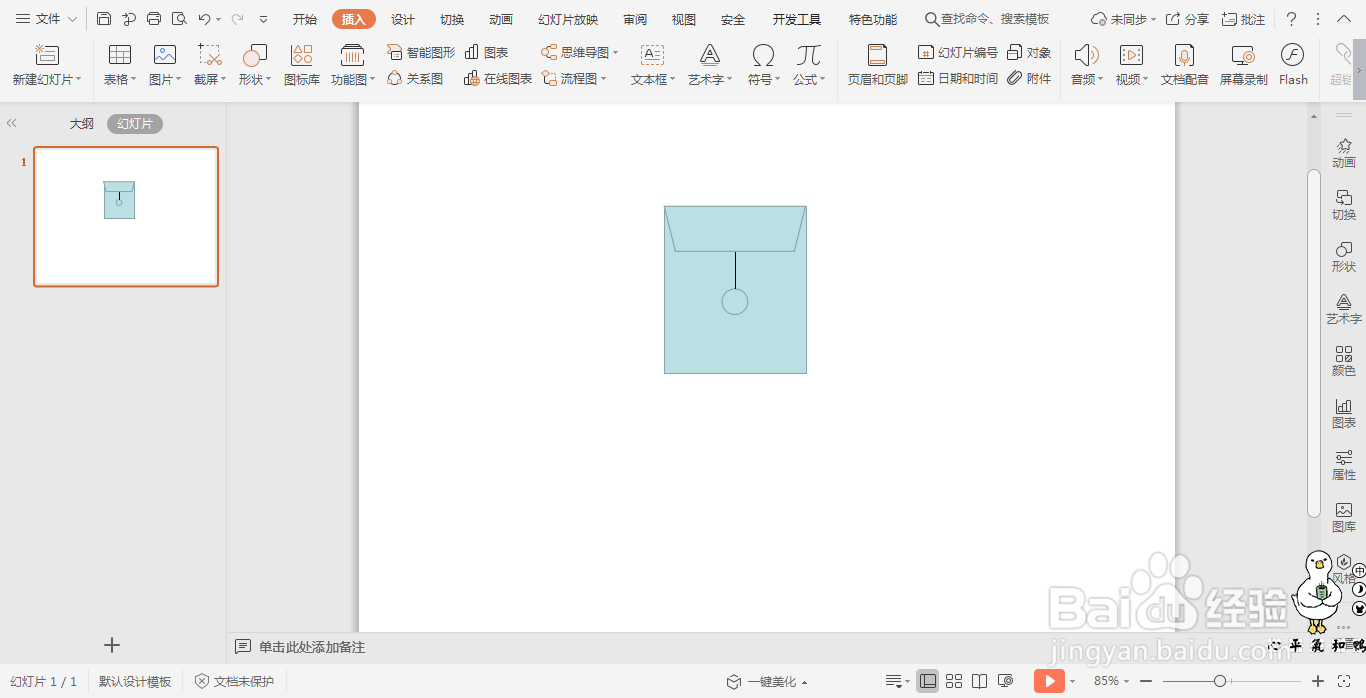Collapse the slide panel with chevrons

(x=12, y=124)
